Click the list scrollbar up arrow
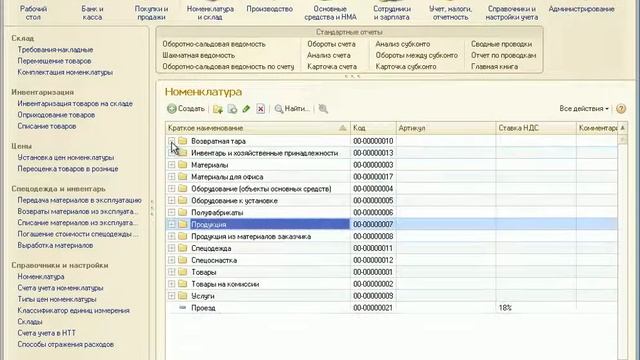The image size is (640, 360). pyautogui.click(x=622, y=128)
